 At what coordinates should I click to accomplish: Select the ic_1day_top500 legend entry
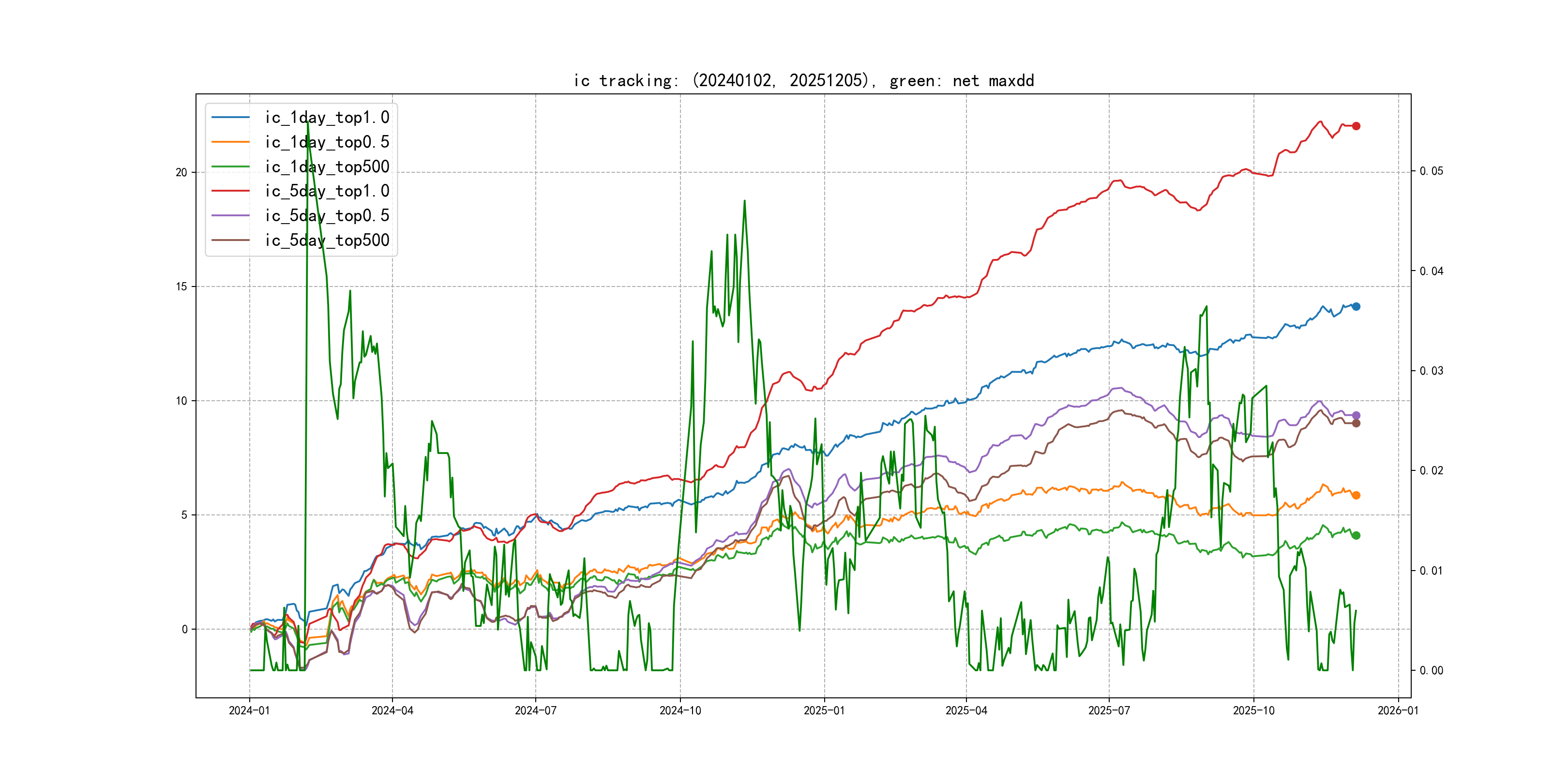click(x=327, y=167)
